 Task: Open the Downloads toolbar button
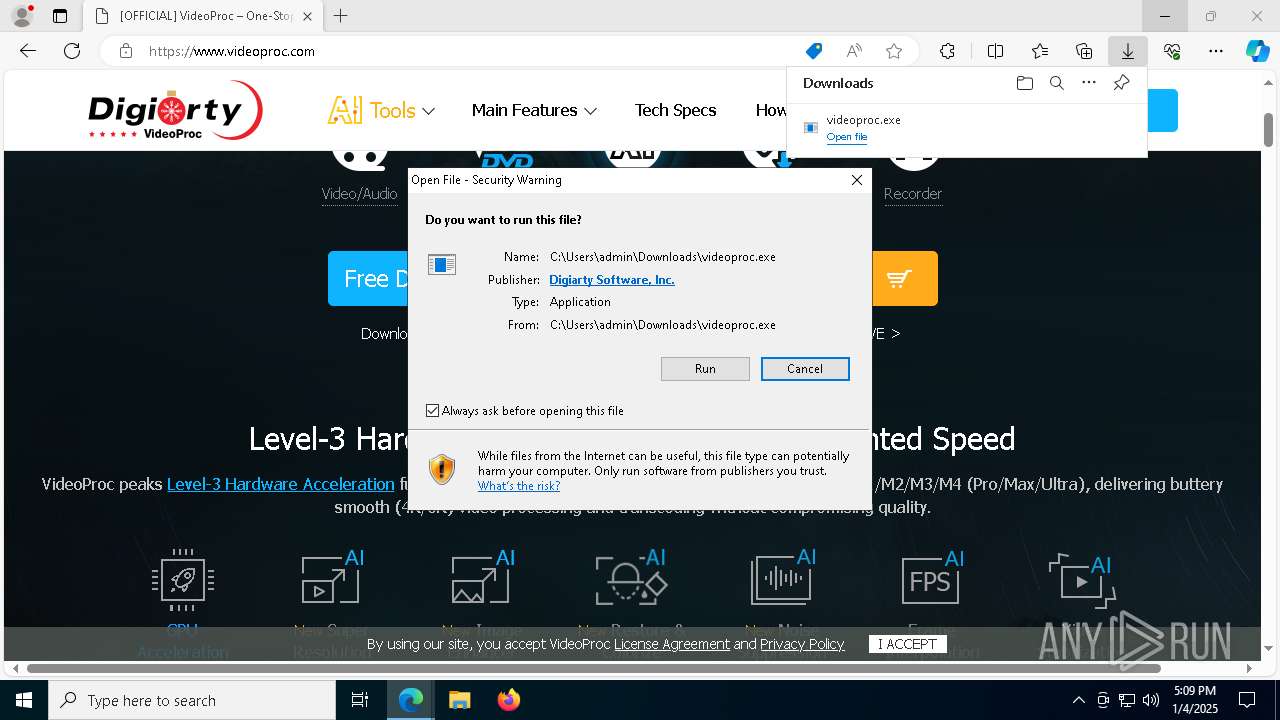(1128, 51)
